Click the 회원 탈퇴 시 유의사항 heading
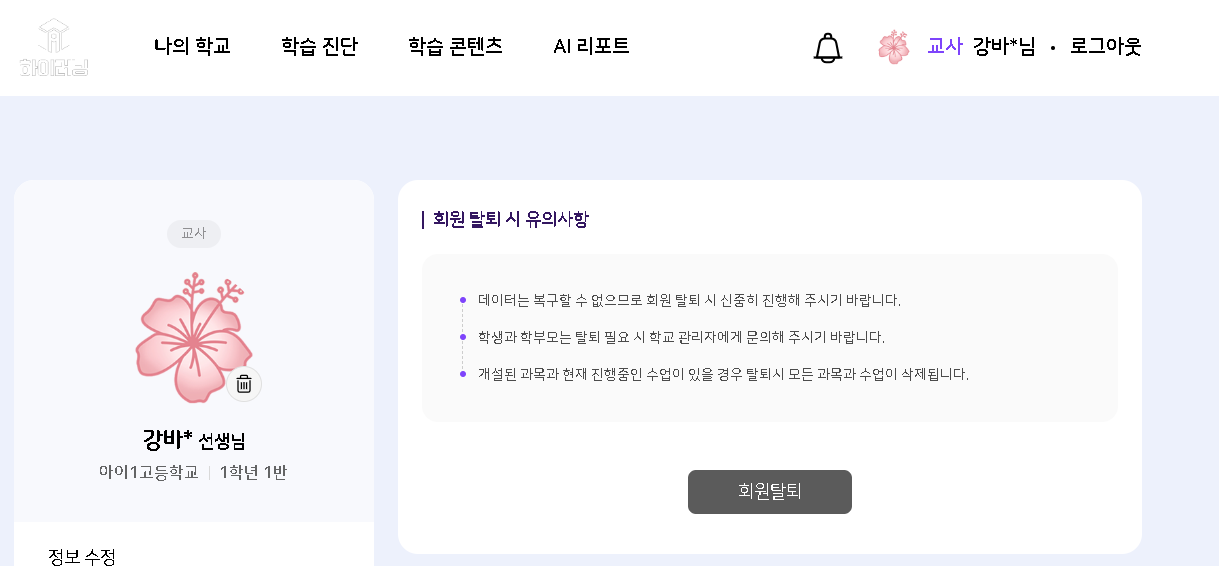 point(510,219)
